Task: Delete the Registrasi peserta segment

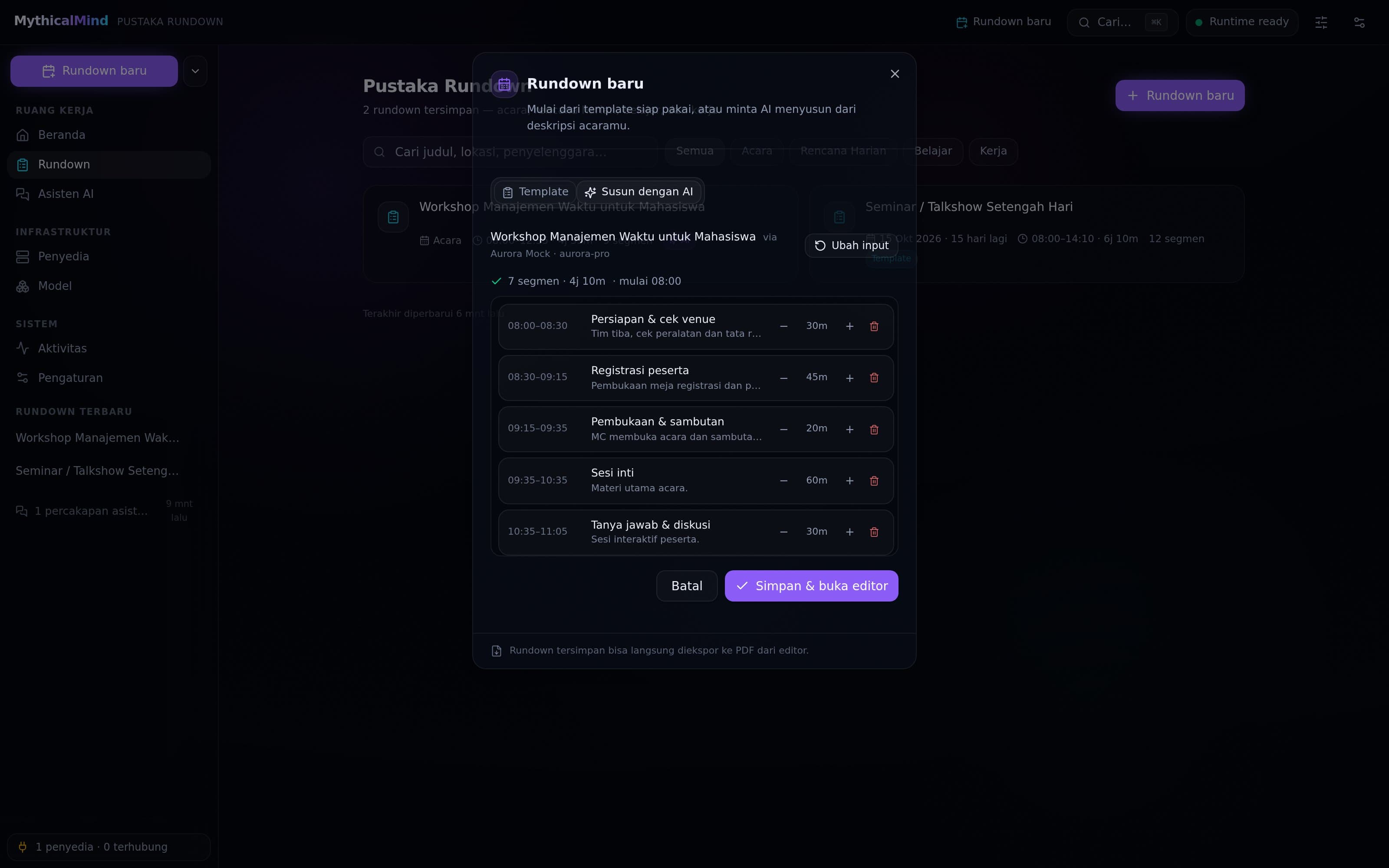Action: (874, 378)
